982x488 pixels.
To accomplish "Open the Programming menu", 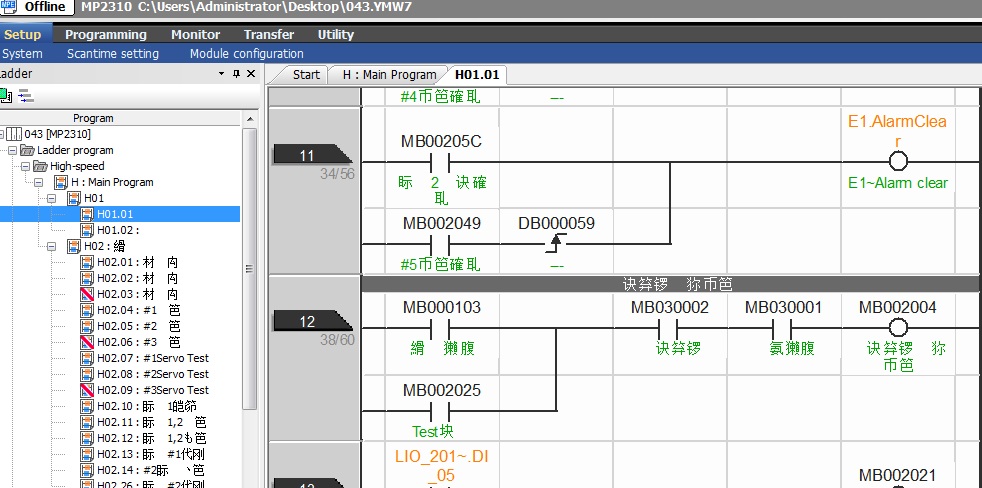I will point(106,34).
